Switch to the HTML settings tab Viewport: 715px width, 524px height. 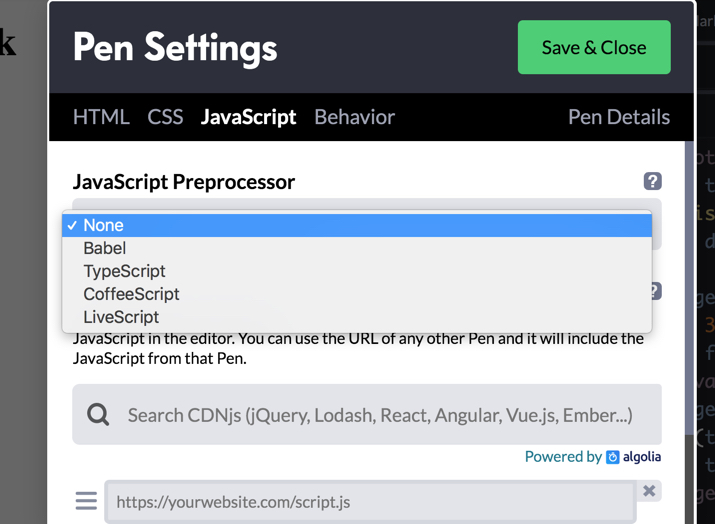[101, 117]
